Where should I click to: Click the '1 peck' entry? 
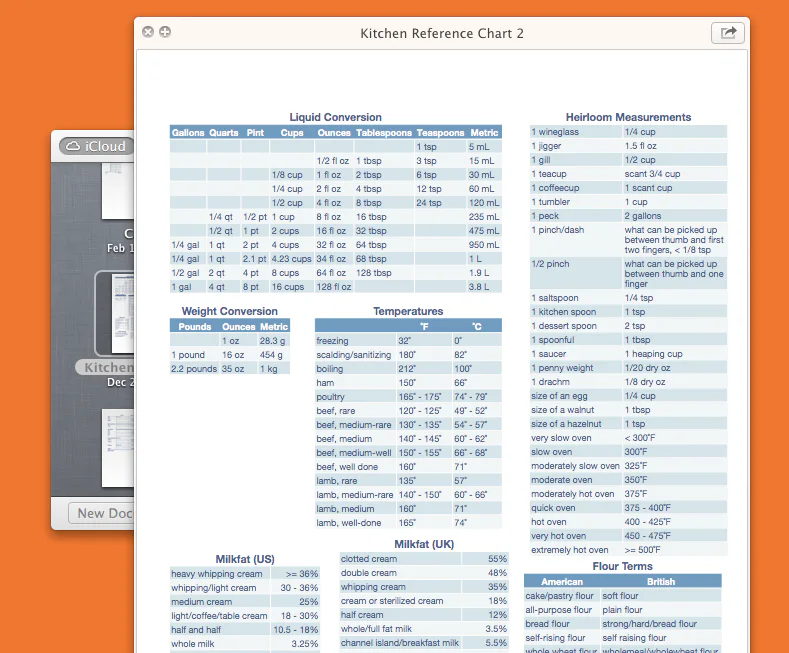click(x=545, y=216)
